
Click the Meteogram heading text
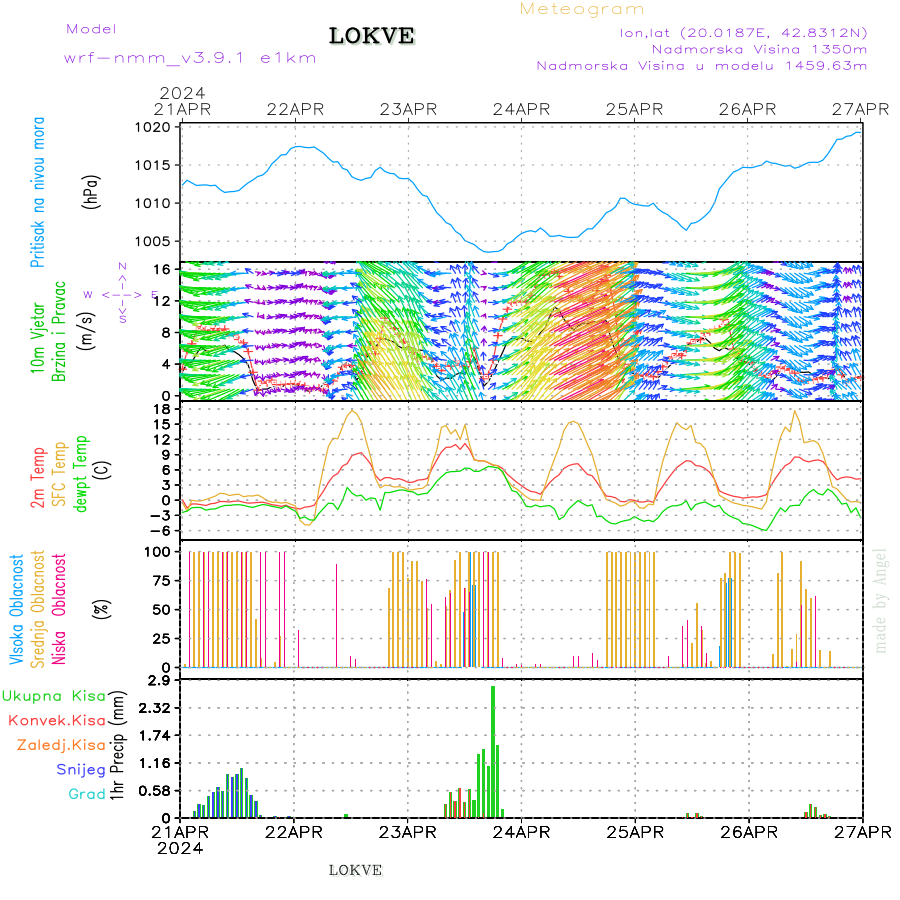pos(581,9)
